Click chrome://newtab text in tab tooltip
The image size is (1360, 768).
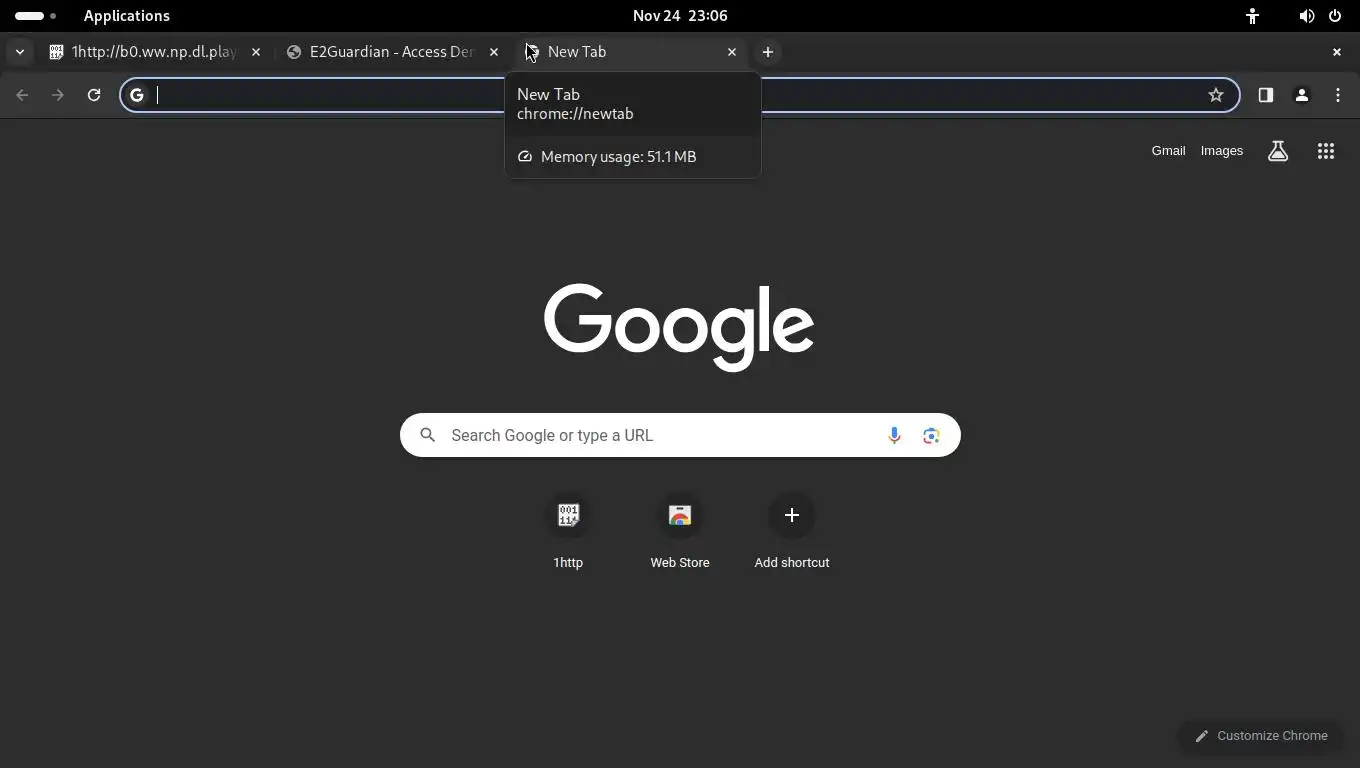point(575,114)
